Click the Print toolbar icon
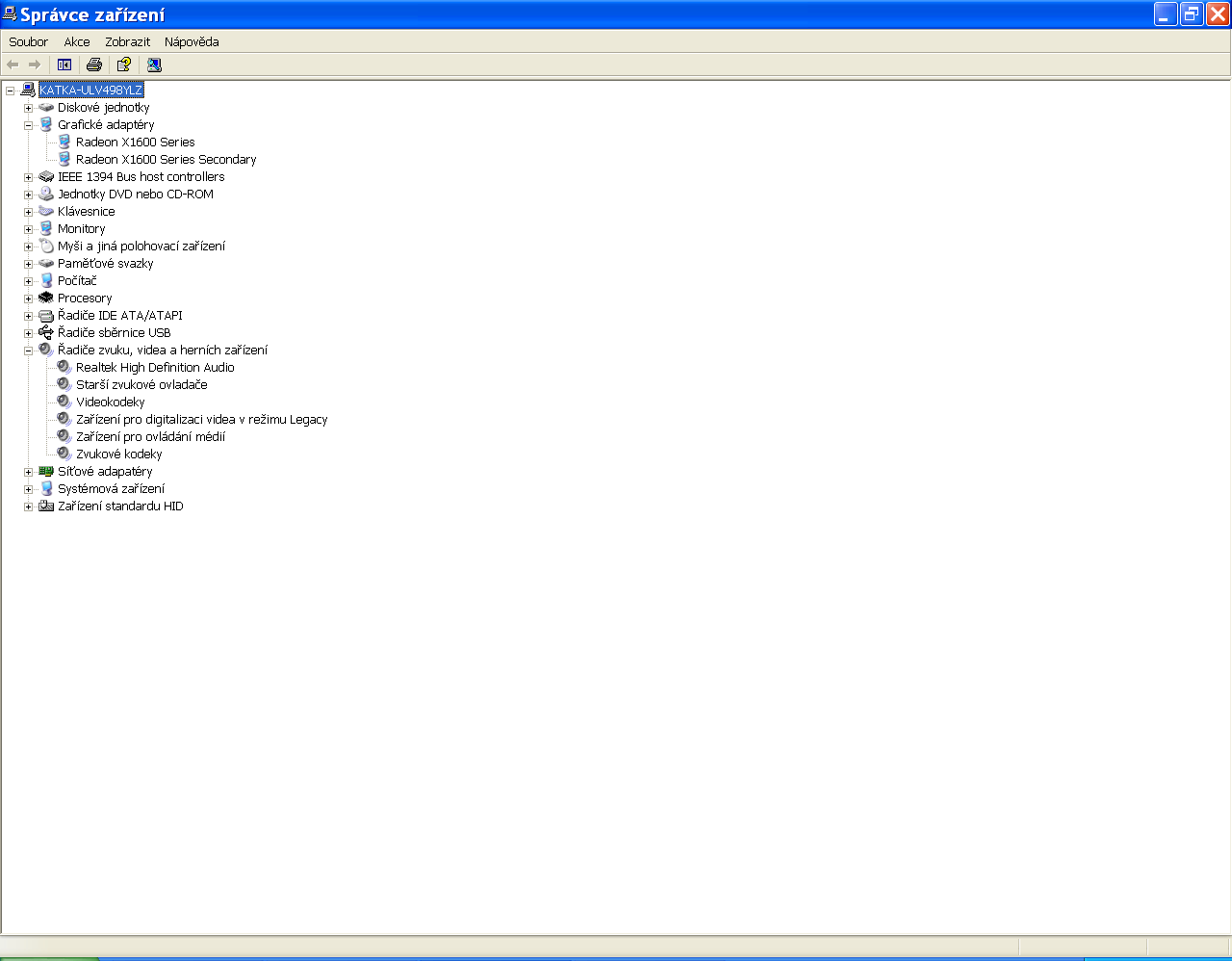Image resolution: width=1232 pixels, height=961 pixels. [94, 65]
